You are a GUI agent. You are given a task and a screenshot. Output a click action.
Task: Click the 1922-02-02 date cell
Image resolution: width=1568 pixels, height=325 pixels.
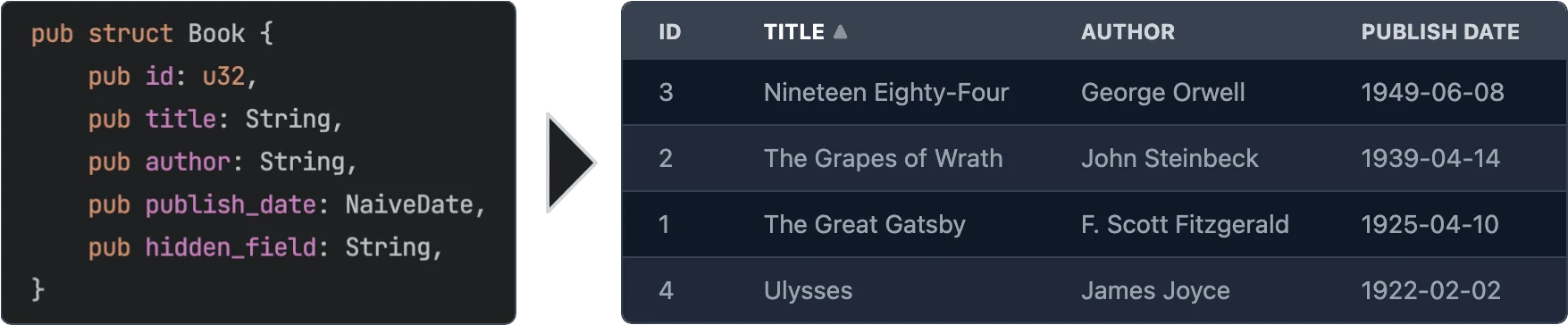pos(1430,290)
